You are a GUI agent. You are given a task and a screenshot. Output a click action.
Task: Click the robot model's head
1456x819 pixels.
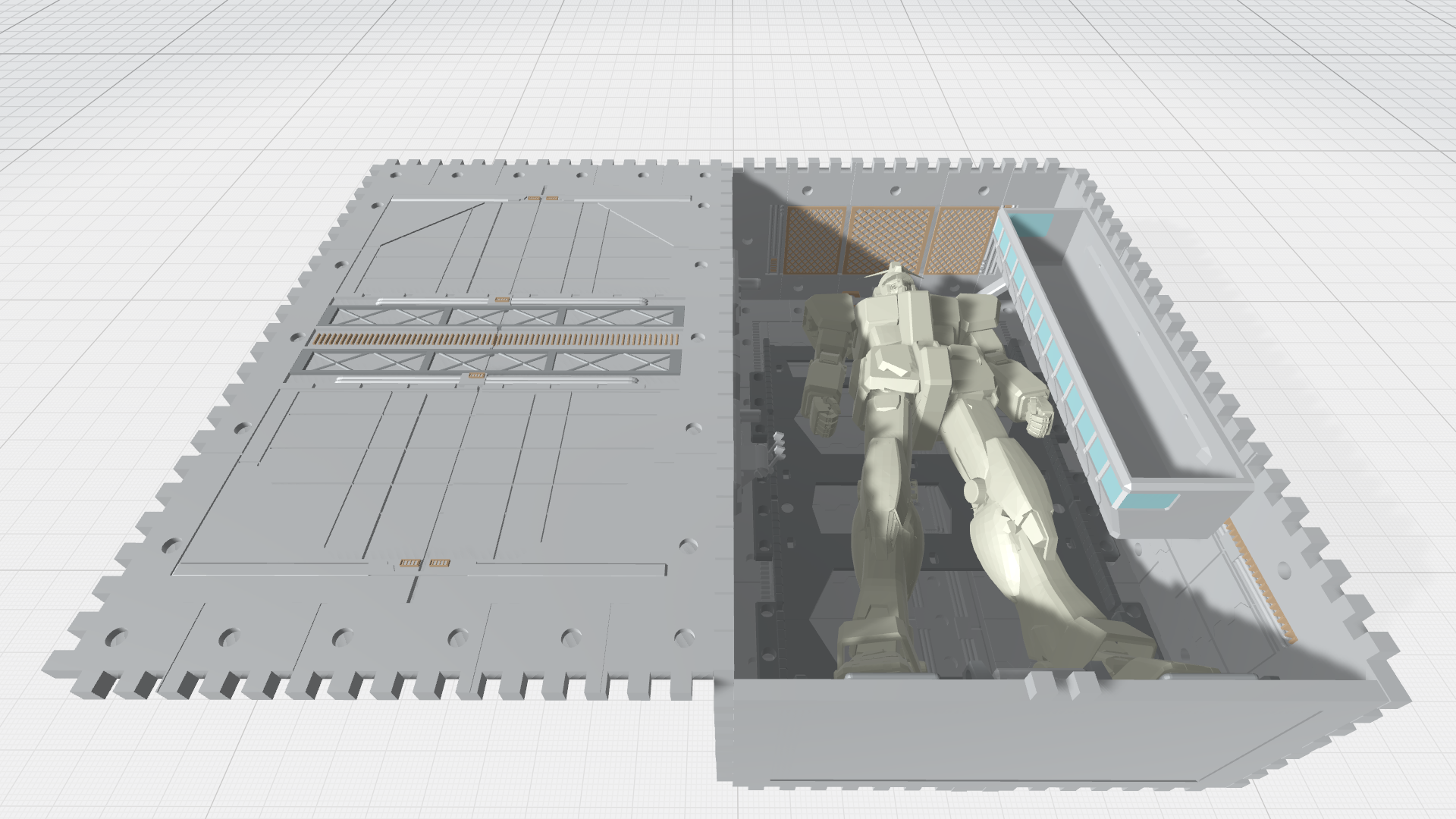896,278
